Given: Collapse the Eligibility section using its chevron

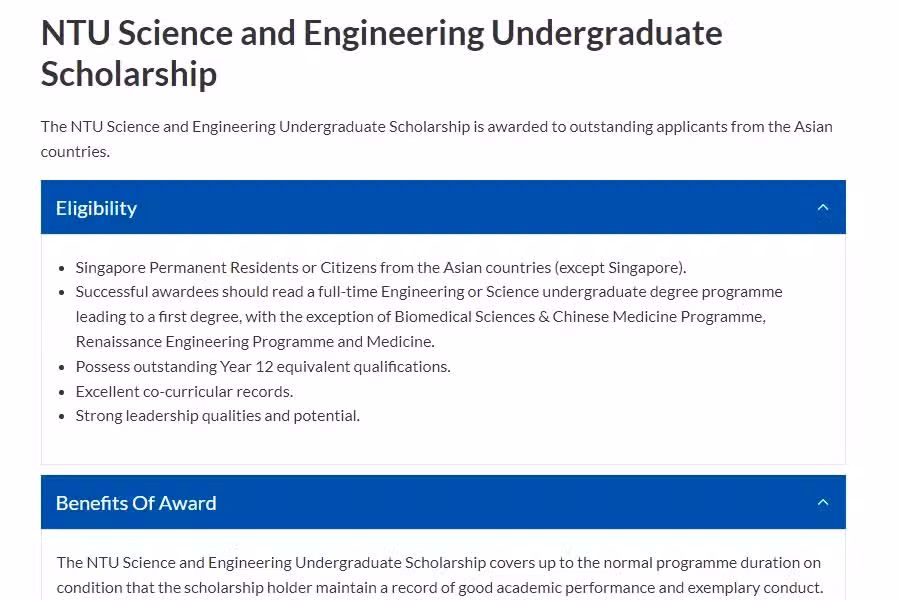Looking at the screenshot, I should click(823, 207).
